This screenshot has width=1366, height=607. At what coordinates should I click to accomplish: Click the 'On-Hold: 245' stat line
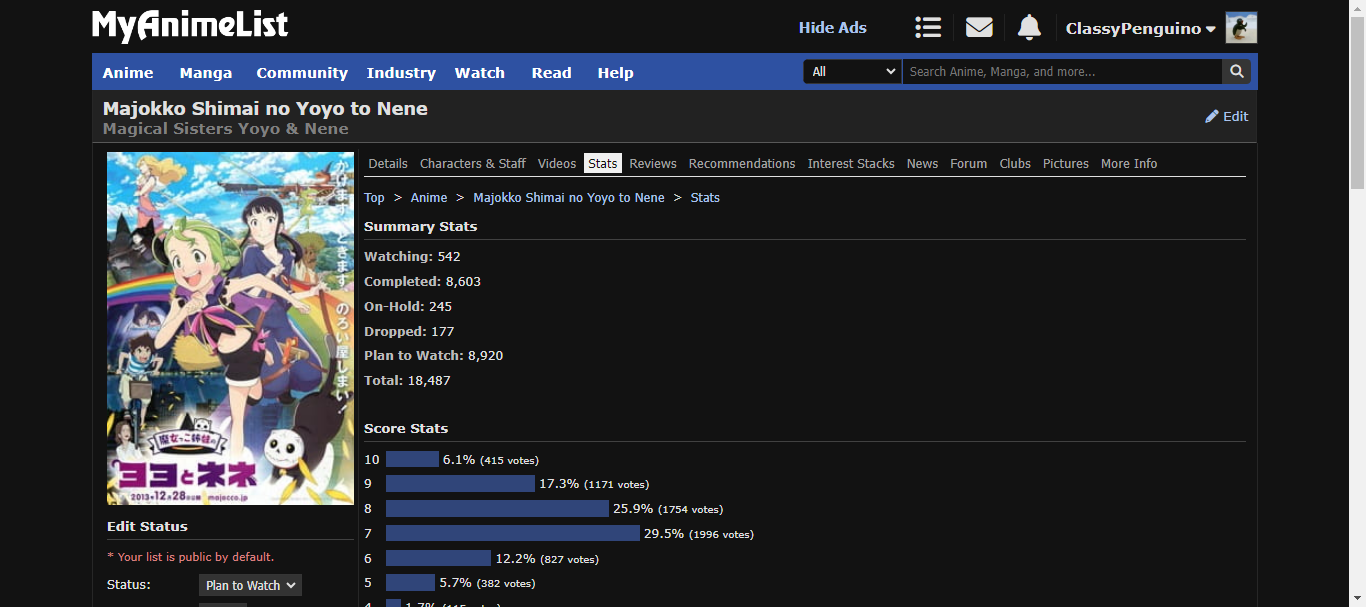408,307
